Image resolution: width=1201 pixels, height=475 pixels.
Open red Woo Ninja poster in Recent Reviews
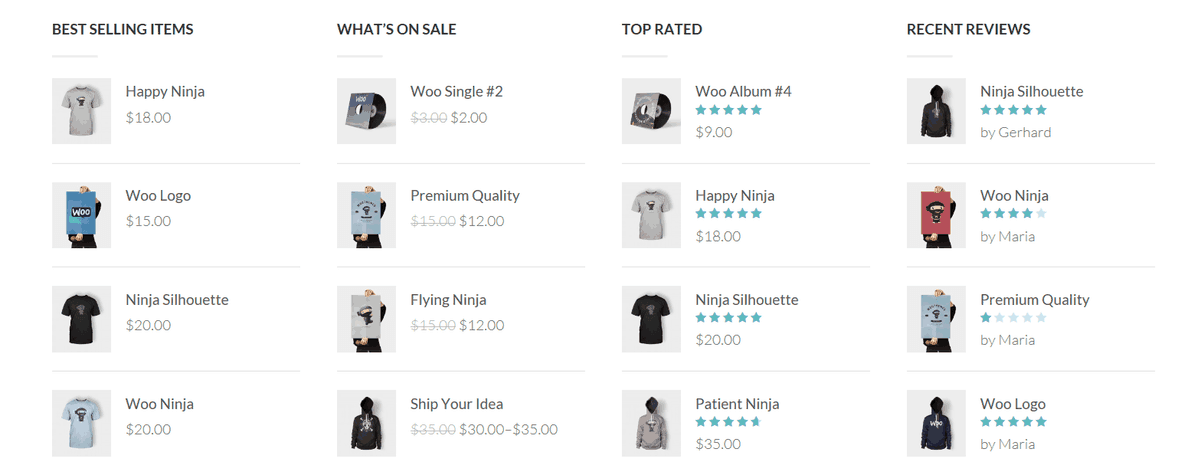point(936,216)
